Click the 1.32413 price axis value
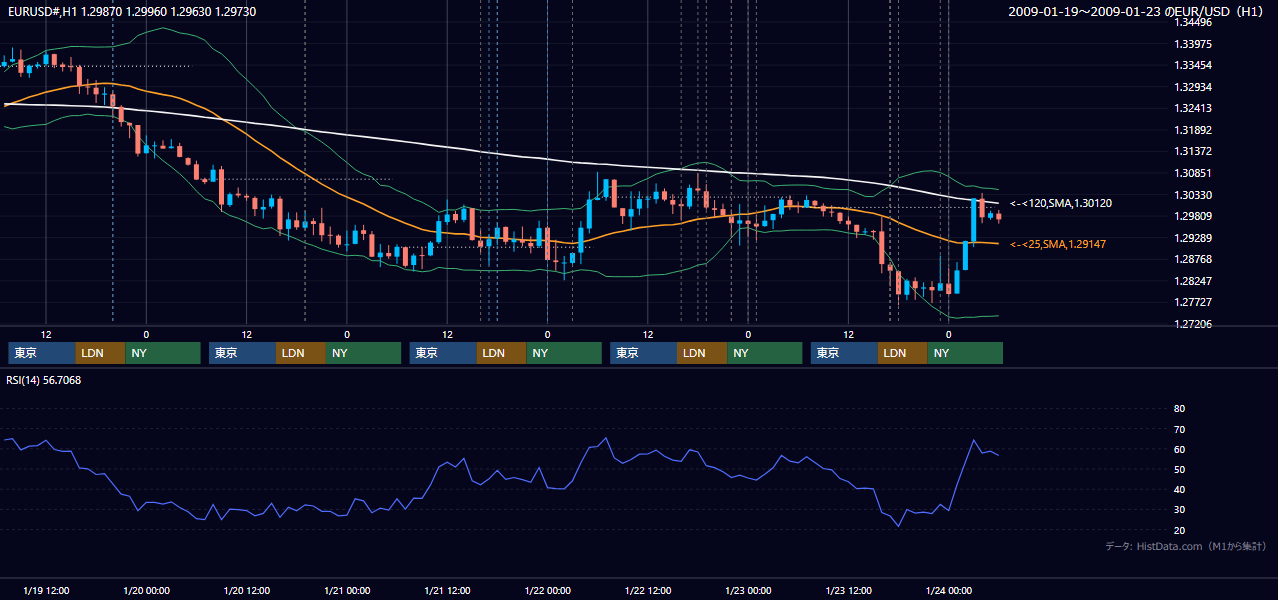 tap(1193, 108)
